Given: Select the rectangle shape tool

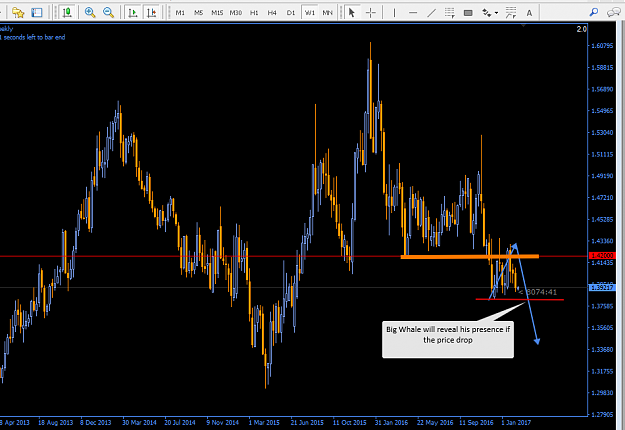Looking at the screenshot, I should click(x=468, y=13).
